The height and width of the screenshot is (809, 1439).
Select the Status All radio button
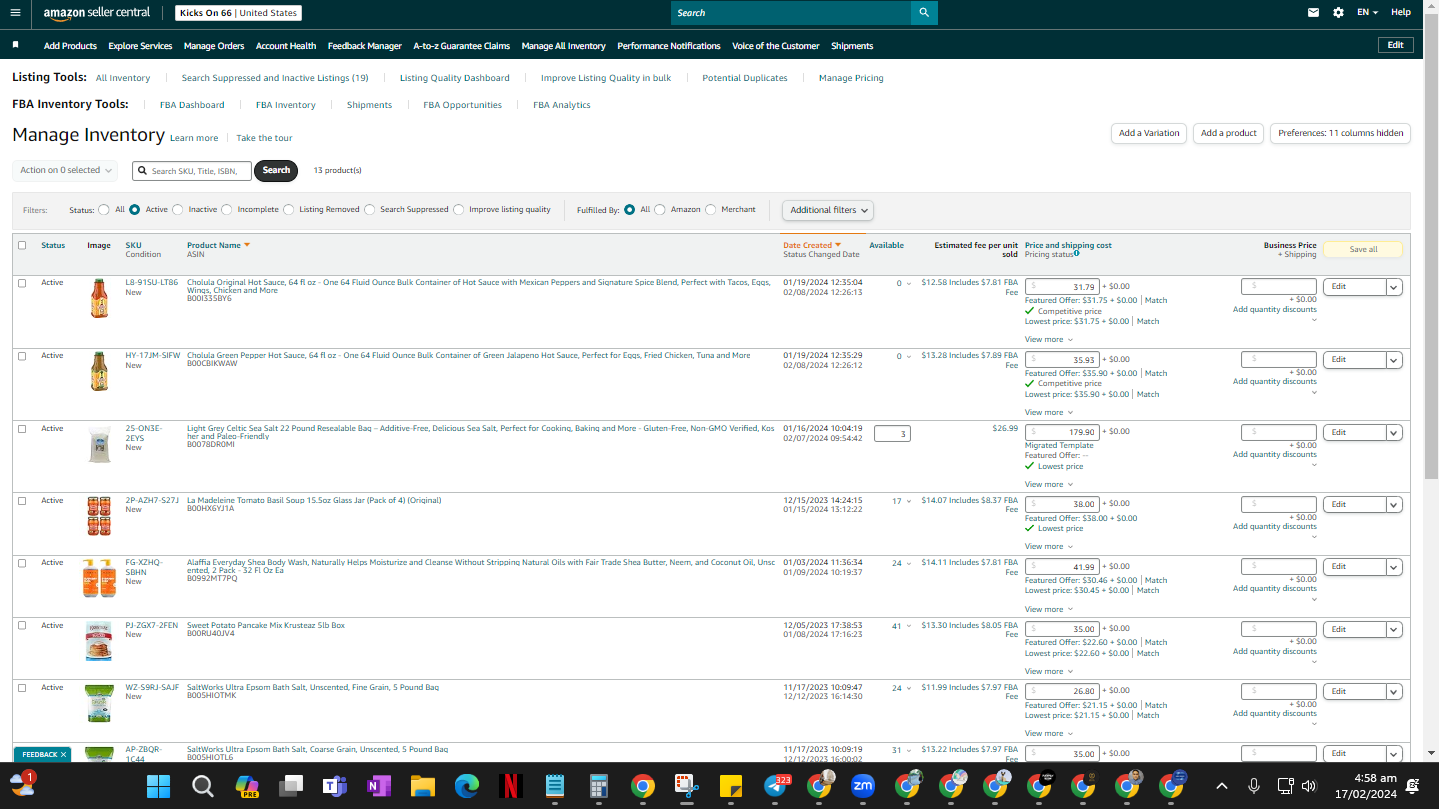point(104,210)
